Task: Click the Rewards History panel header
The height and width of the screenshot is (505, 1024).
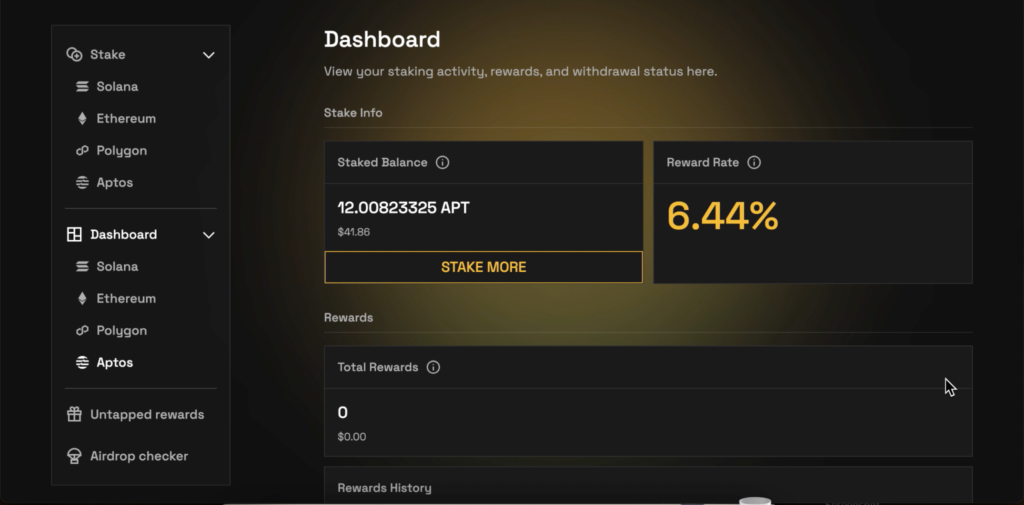Action: (x=385, y=488)
